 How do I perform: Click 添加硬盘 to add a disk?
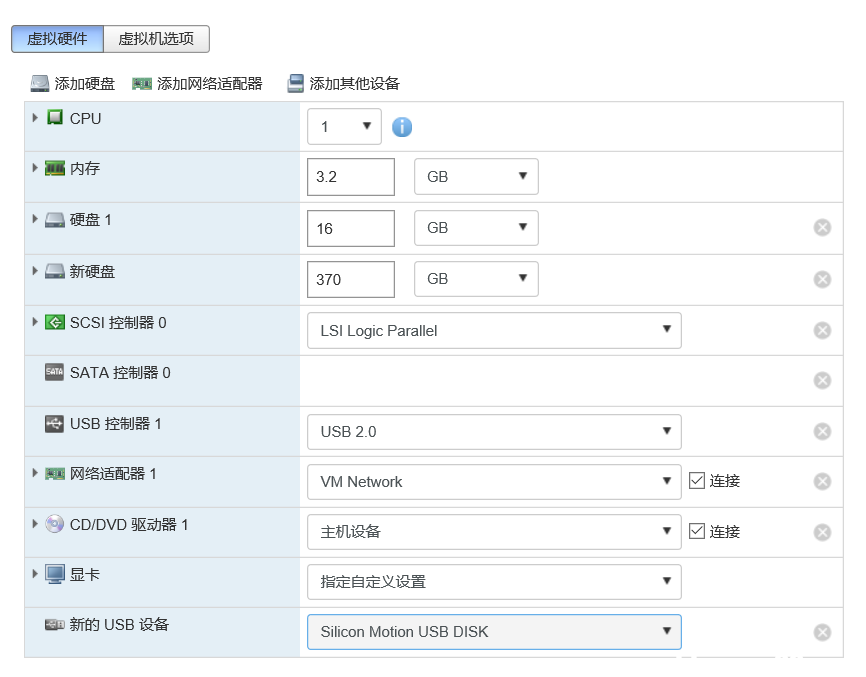pyautogui.click(x=73, y=84)
